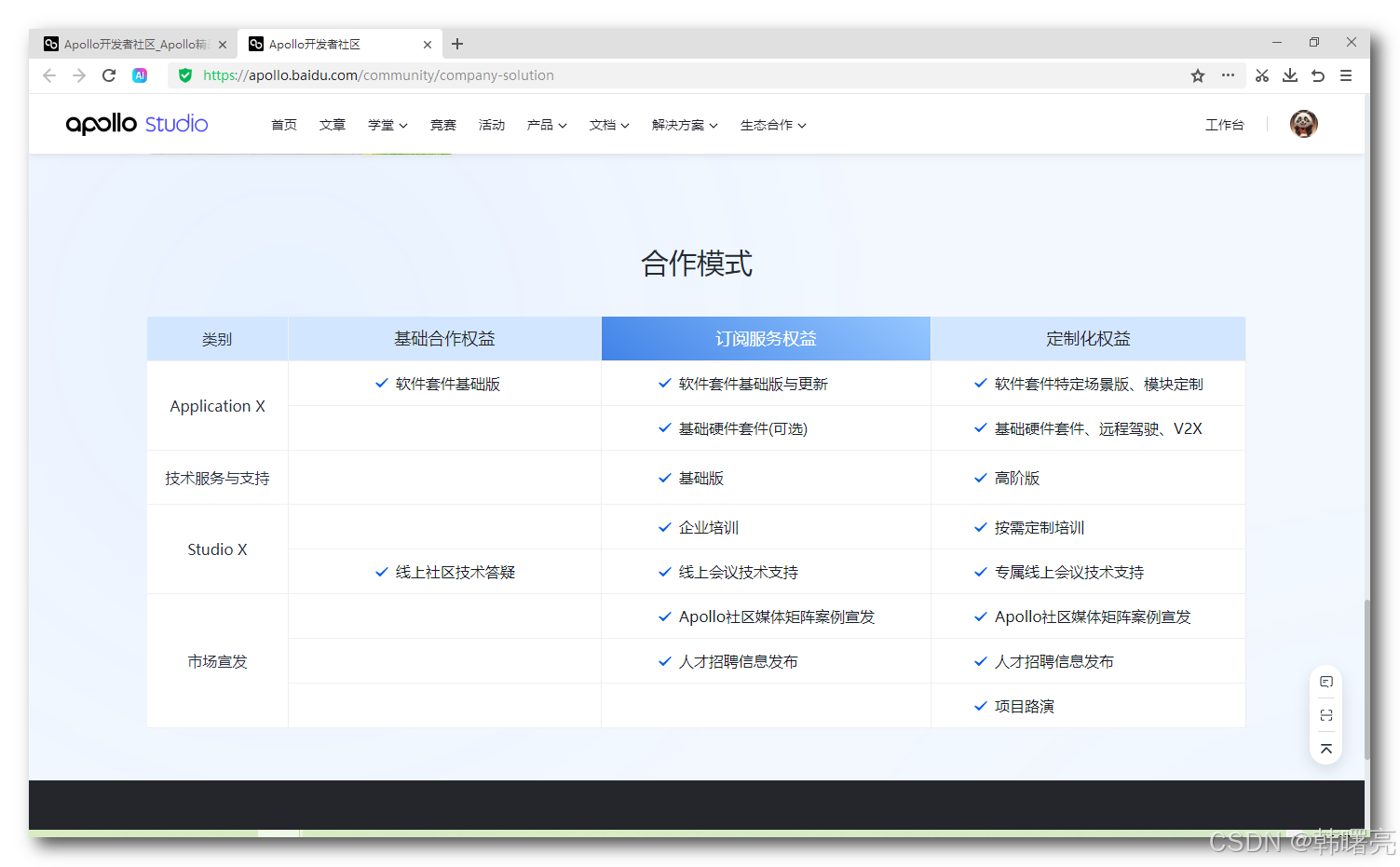Open the browser downloads icon
Viewport: 1400px width, 867px height.
coord(1290,75)
